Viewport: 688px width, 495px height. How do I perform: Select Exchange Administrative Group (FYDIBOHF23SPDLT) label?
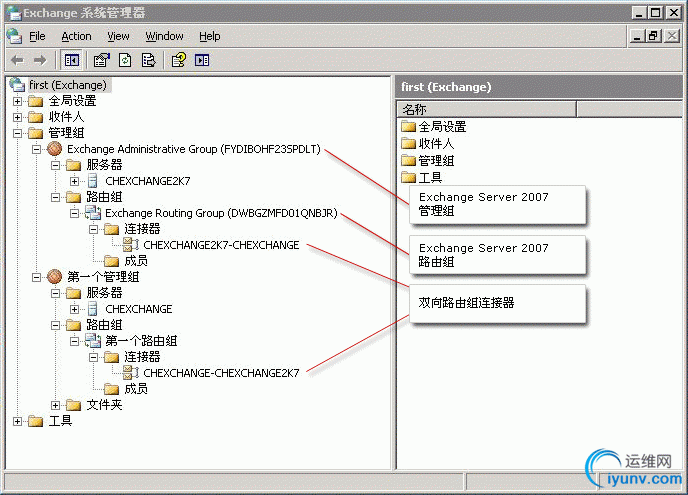pos(194,149)
